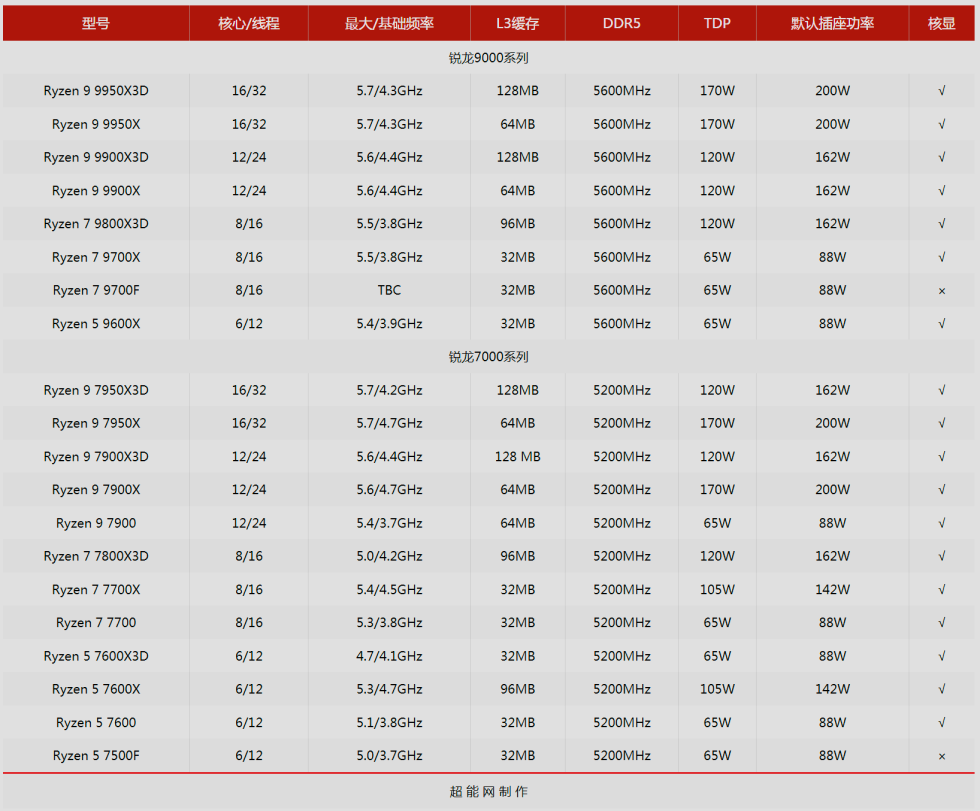This screenshot has width=980, height=811.
Task: Select the Ryzen 9 9900X3D model cell
Action: pyautogui.click(x=96, y=157)
